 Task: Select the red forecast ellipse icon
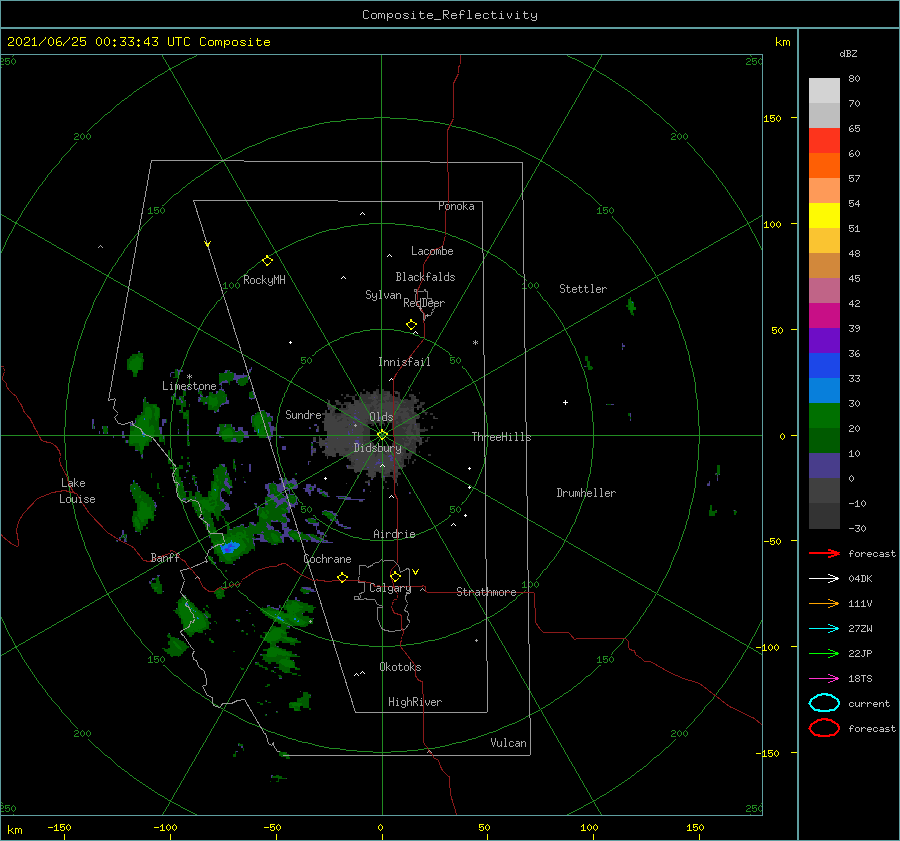824,728
